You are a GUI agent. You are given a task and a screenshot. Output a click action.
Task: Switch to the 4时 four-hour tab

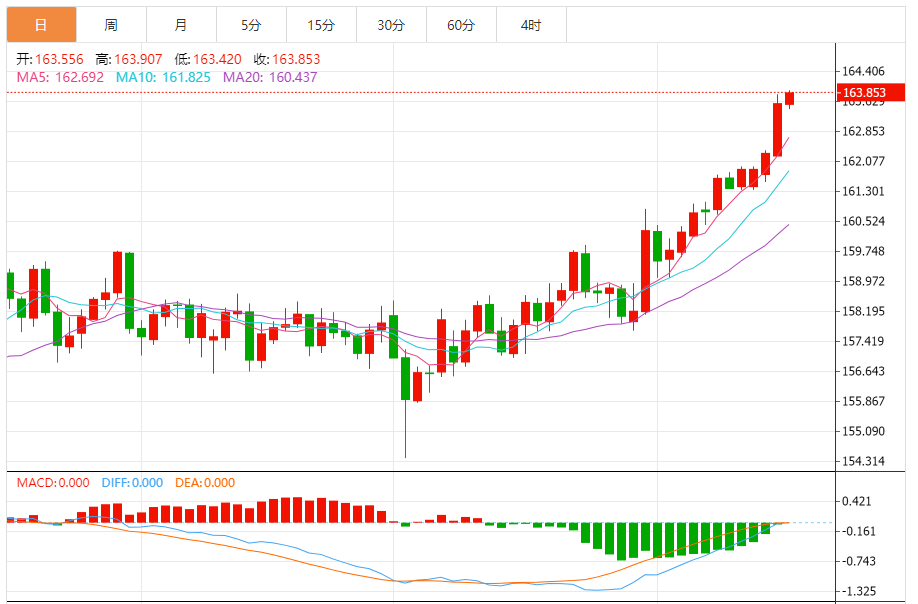click(x=531, y=25)
